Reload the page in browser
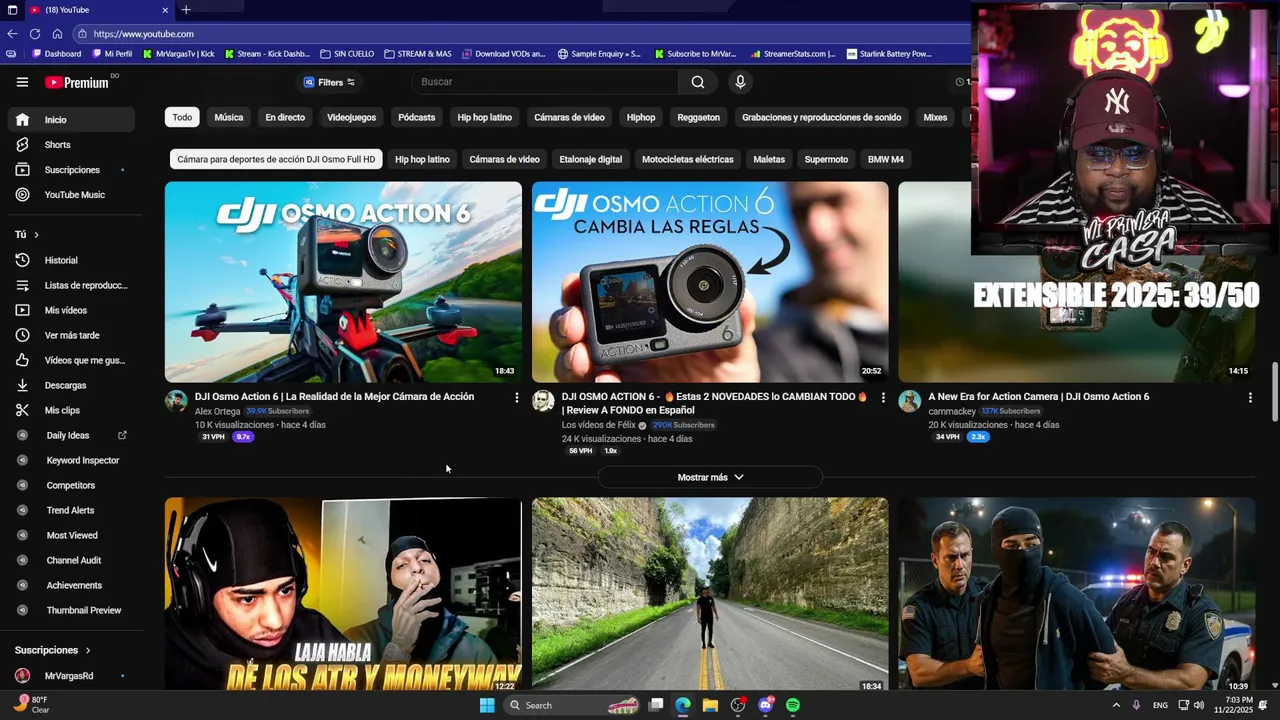The height and width of the screenshot is (720, 1280). [35, 34]
